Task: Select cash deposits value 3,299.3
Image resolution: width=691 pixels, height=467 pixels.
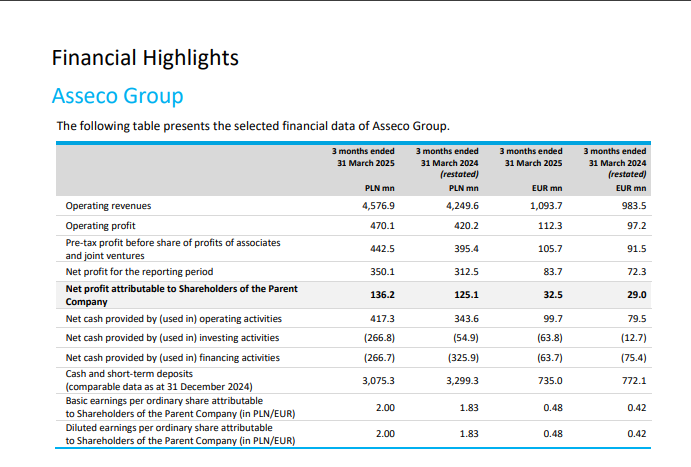Action: (x=462, y=381)
